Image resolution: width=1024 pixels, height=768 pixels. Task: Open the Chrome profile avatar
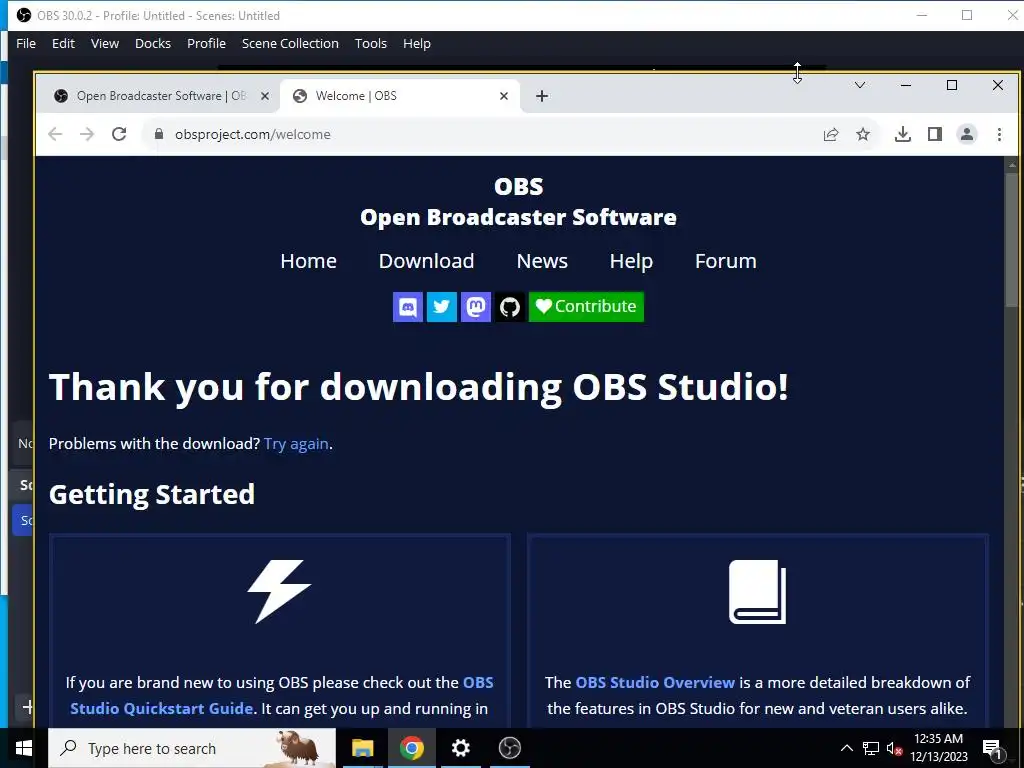pos(967,135)
